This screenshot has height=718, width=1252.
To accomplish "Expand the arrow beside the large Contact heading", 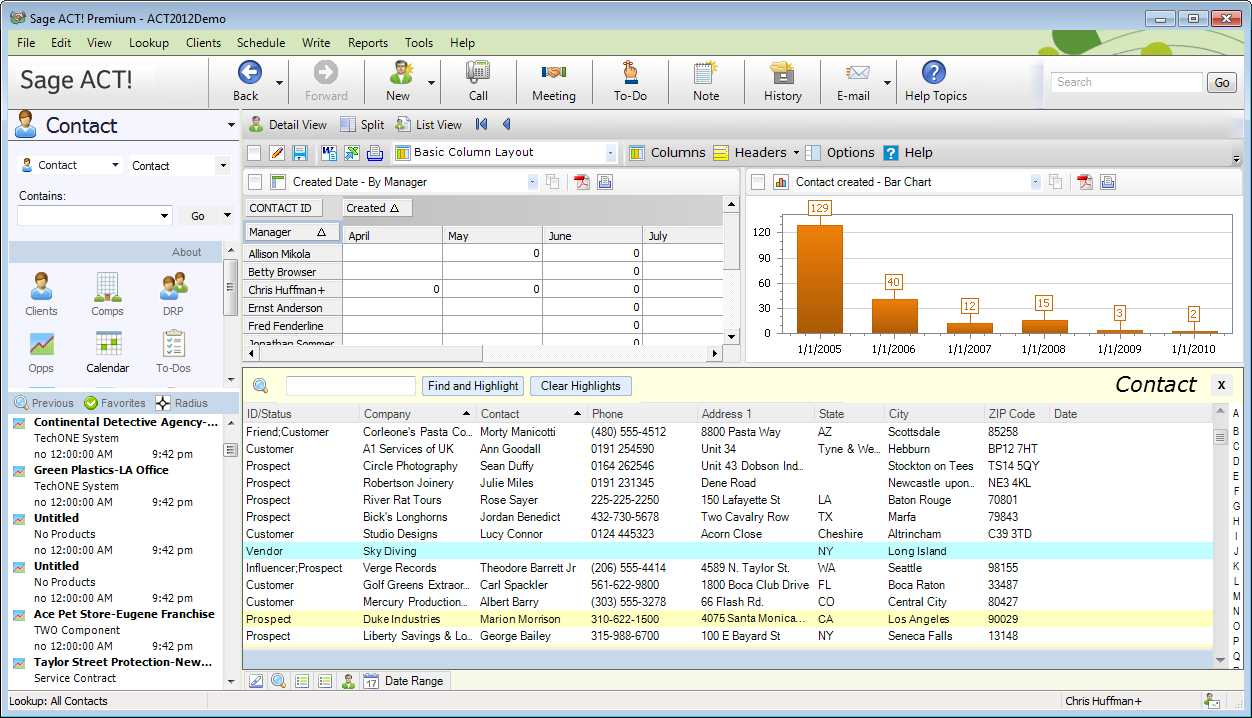I will tap(231, 126).
